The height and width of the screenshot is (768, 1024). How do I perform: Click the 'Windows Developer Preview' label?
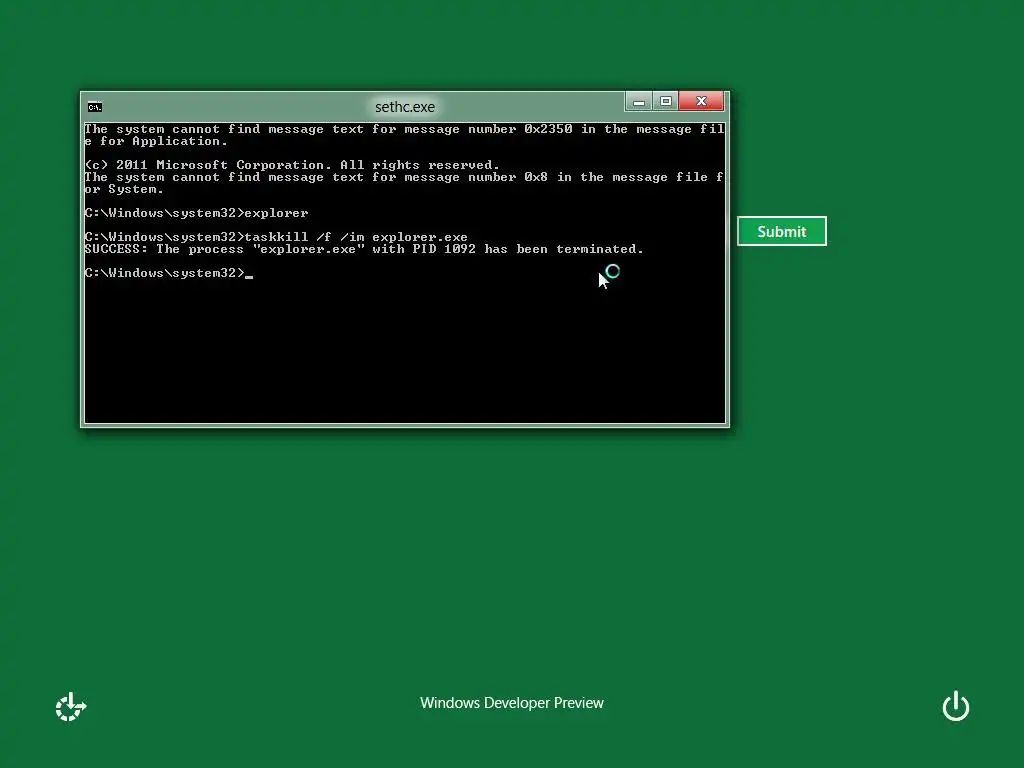(512, 703)
